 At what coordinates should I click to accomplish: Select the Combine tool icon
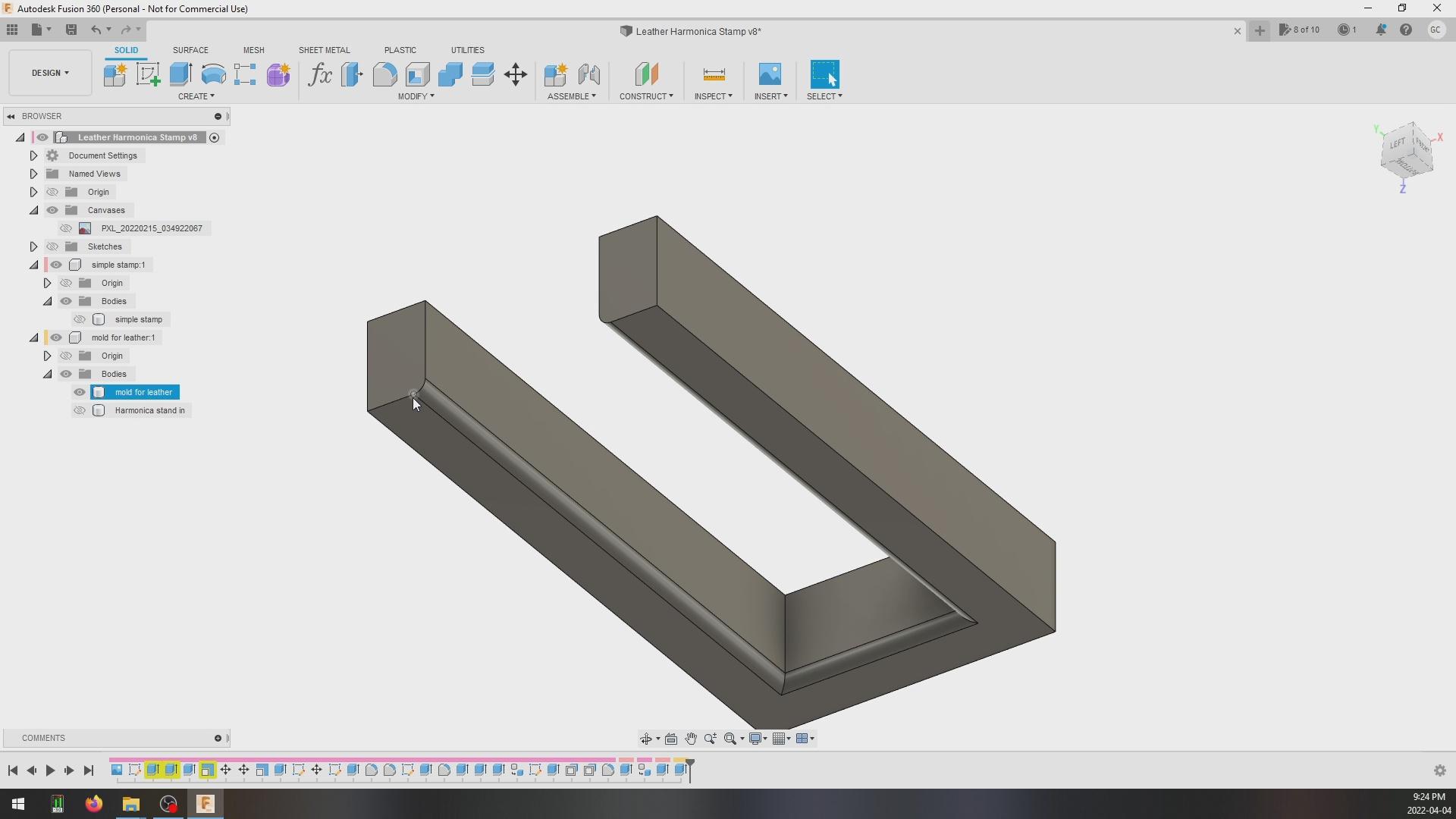(x=450, y=74)
